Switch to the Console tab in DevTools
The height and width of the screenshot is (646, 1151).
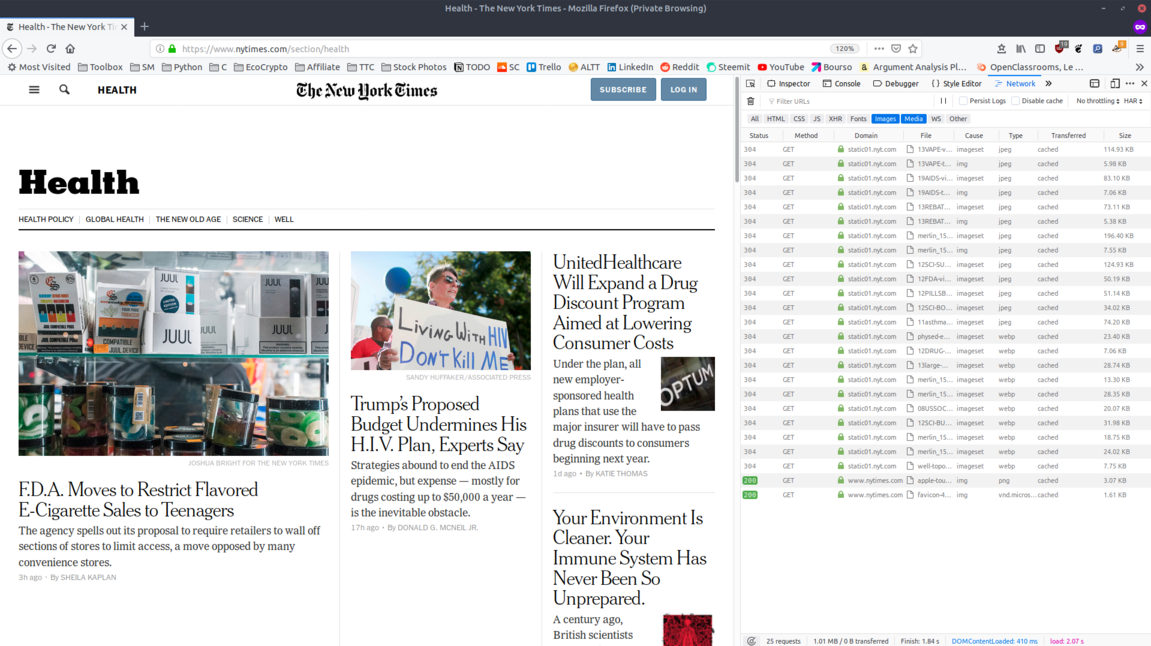[841, 84]
